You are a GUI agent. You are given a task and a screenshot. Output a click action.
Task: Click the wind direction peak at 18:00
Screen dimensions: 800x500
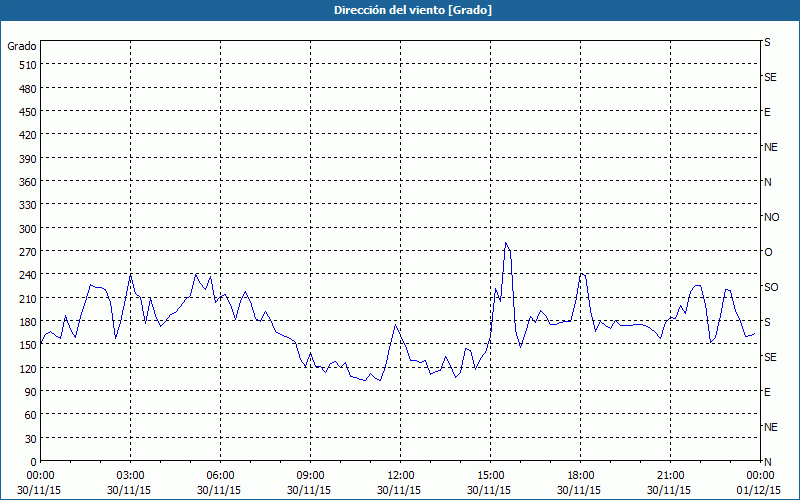pyautogui.click(x=581, y=274)
